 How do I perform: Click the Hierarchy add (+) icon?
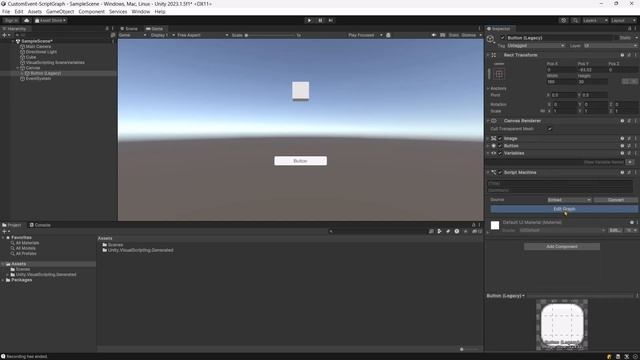(4, 35)
